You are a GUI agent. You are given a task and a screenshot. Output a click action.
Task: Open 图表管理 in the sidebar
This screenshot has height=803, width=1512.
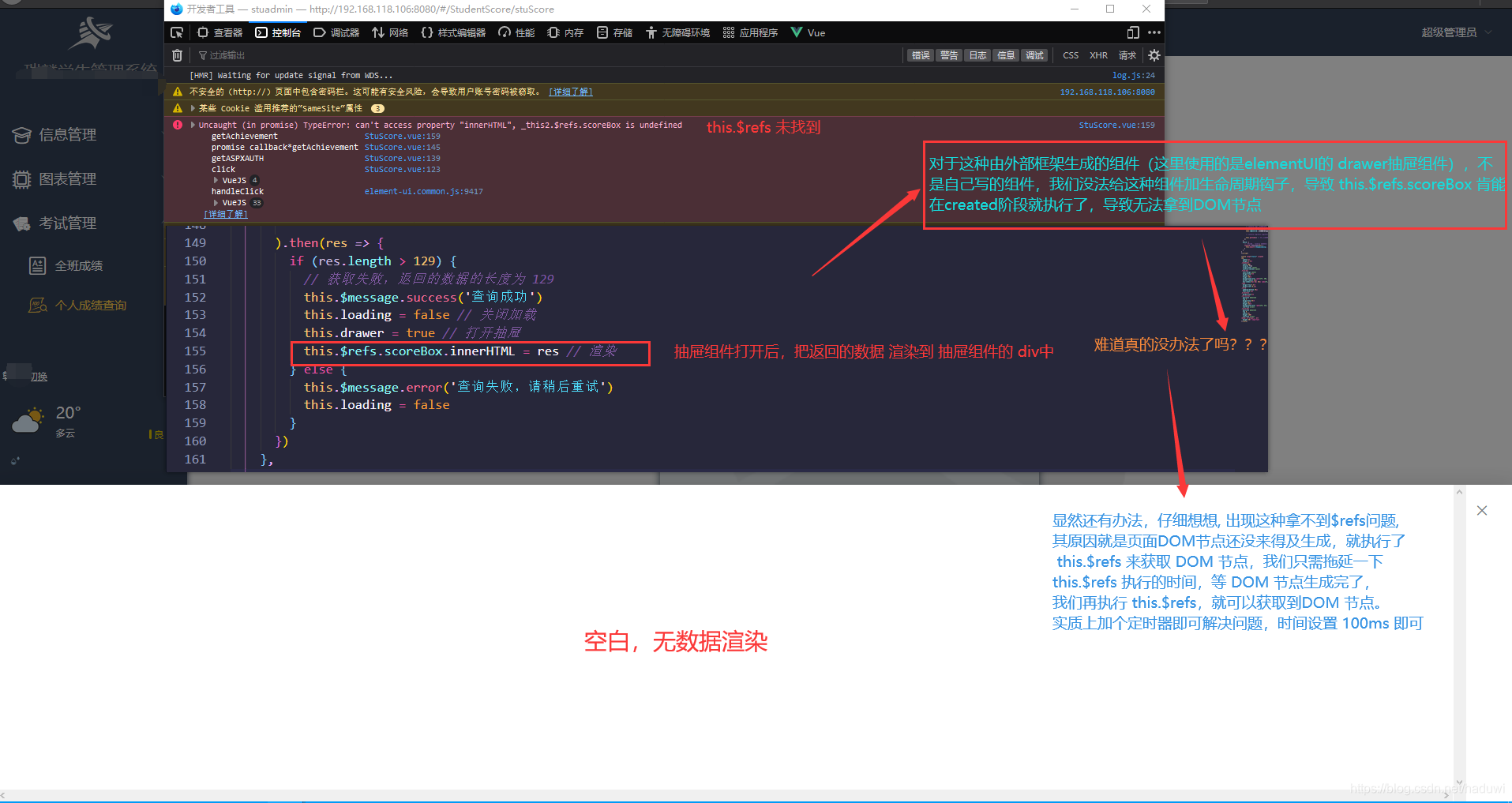pyautogui.click(x=68, y=179)
